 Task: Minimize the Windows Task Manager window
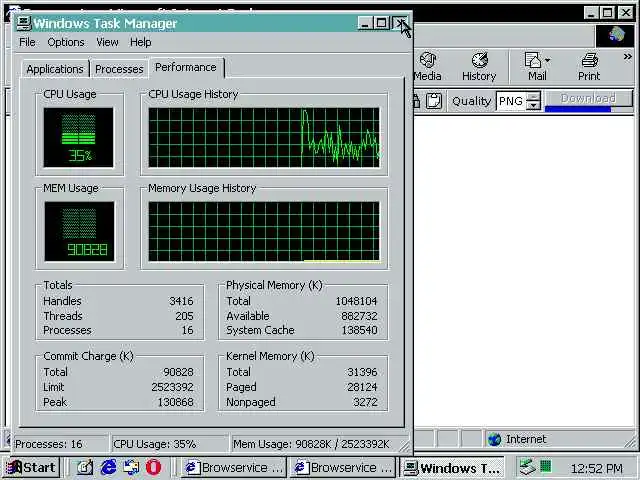point(365,23)
